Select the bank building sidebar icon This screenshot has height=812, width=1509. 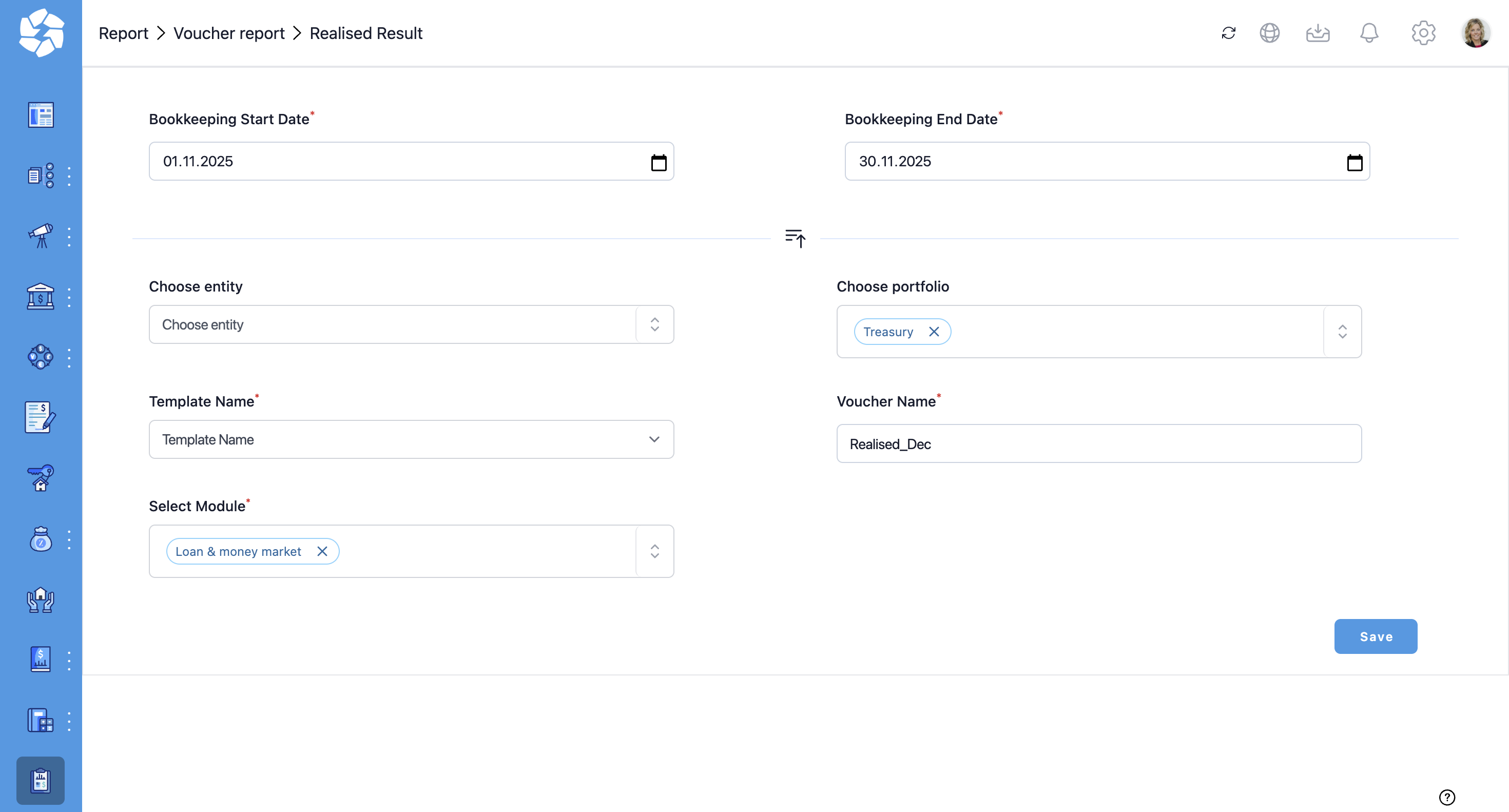tap(41, 297)
